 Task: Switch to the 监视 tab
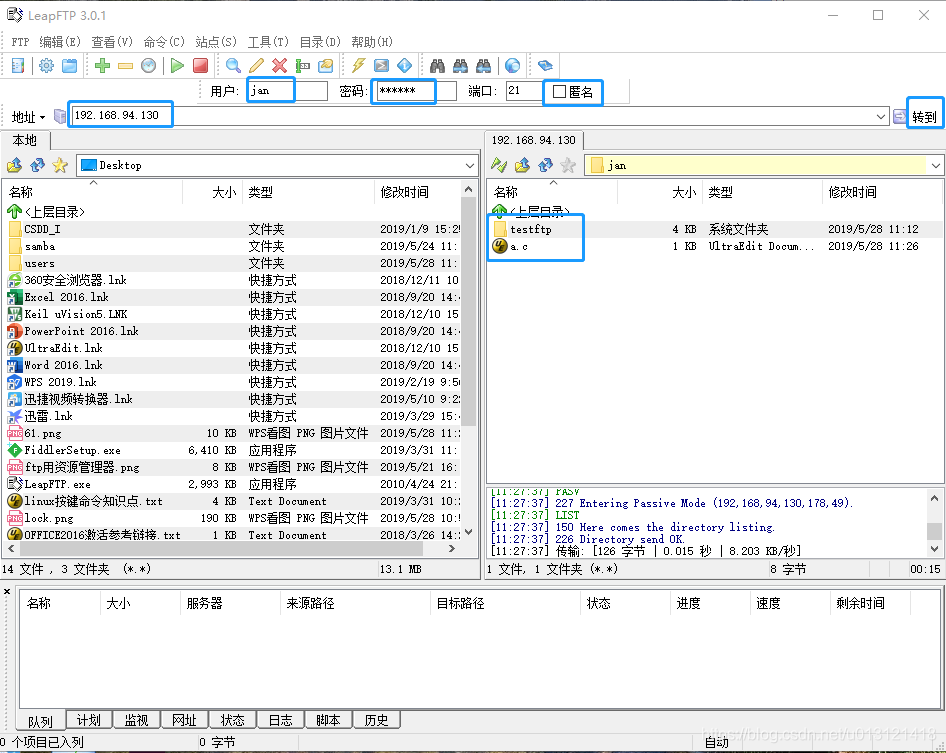[136, 720]
